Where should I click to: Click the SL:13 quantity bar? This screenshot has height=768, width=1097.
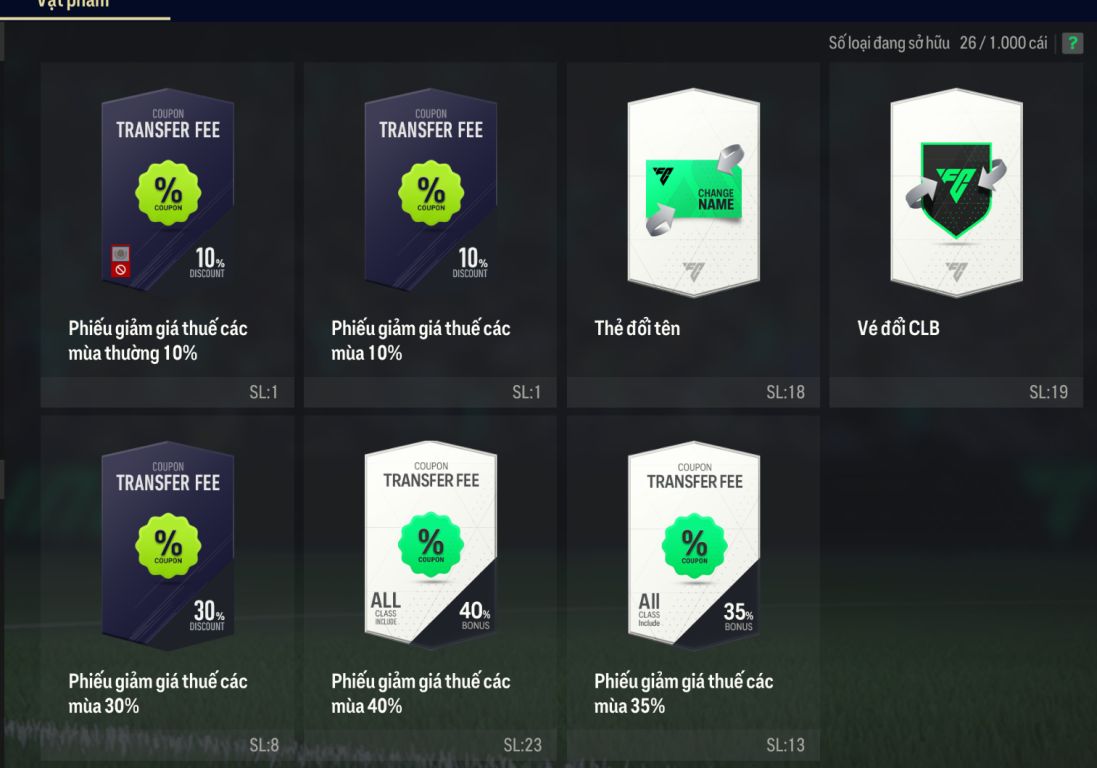(693, 746)
